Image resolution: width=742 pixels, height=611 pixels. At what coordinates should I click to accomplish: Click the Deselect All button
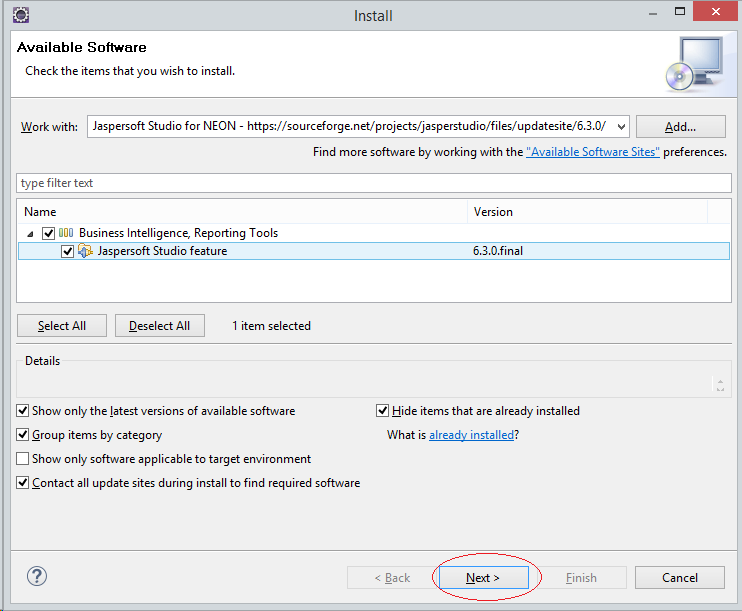coord(159,326)
